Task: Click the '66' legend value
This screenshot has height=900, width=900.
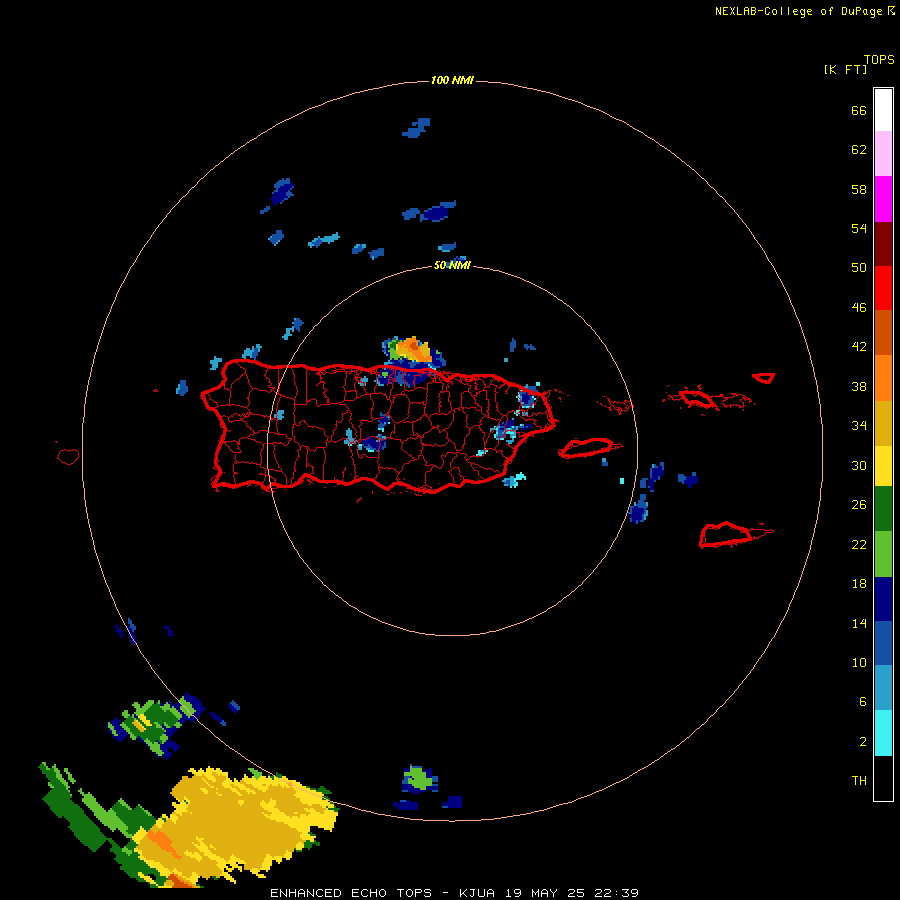Action: (x=859, y=110)
